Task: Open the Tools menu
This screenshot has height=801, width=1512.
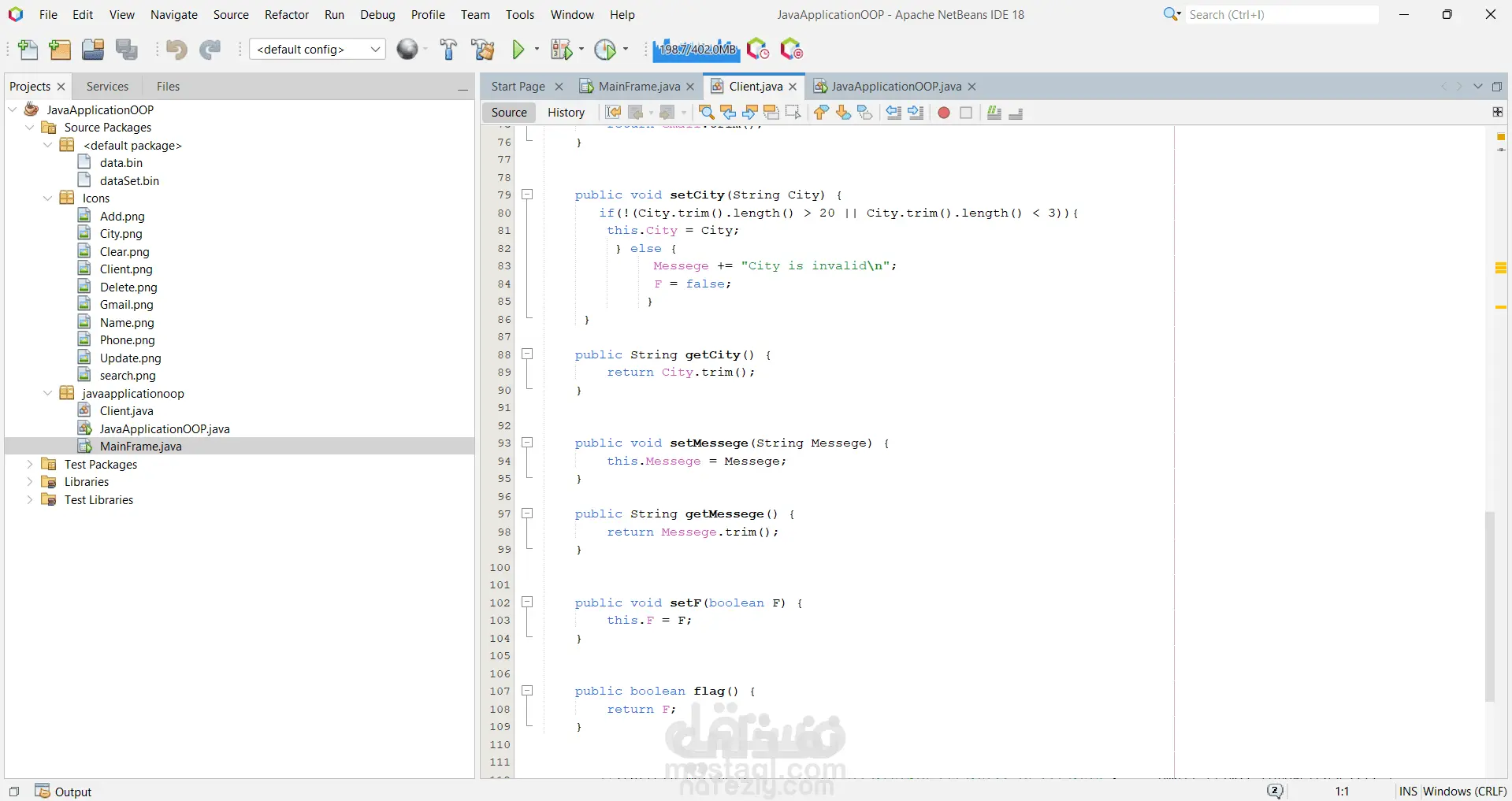Action: pyautogui.click(x=520, y=14)
